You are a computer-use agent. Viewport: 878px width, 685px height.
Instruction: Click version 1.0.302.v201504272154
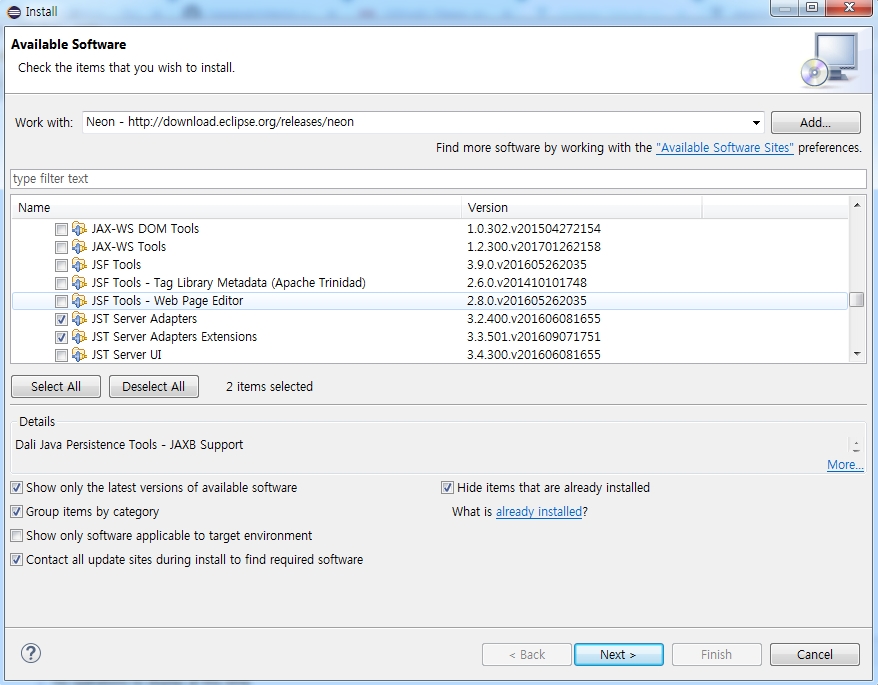(534, 229)
